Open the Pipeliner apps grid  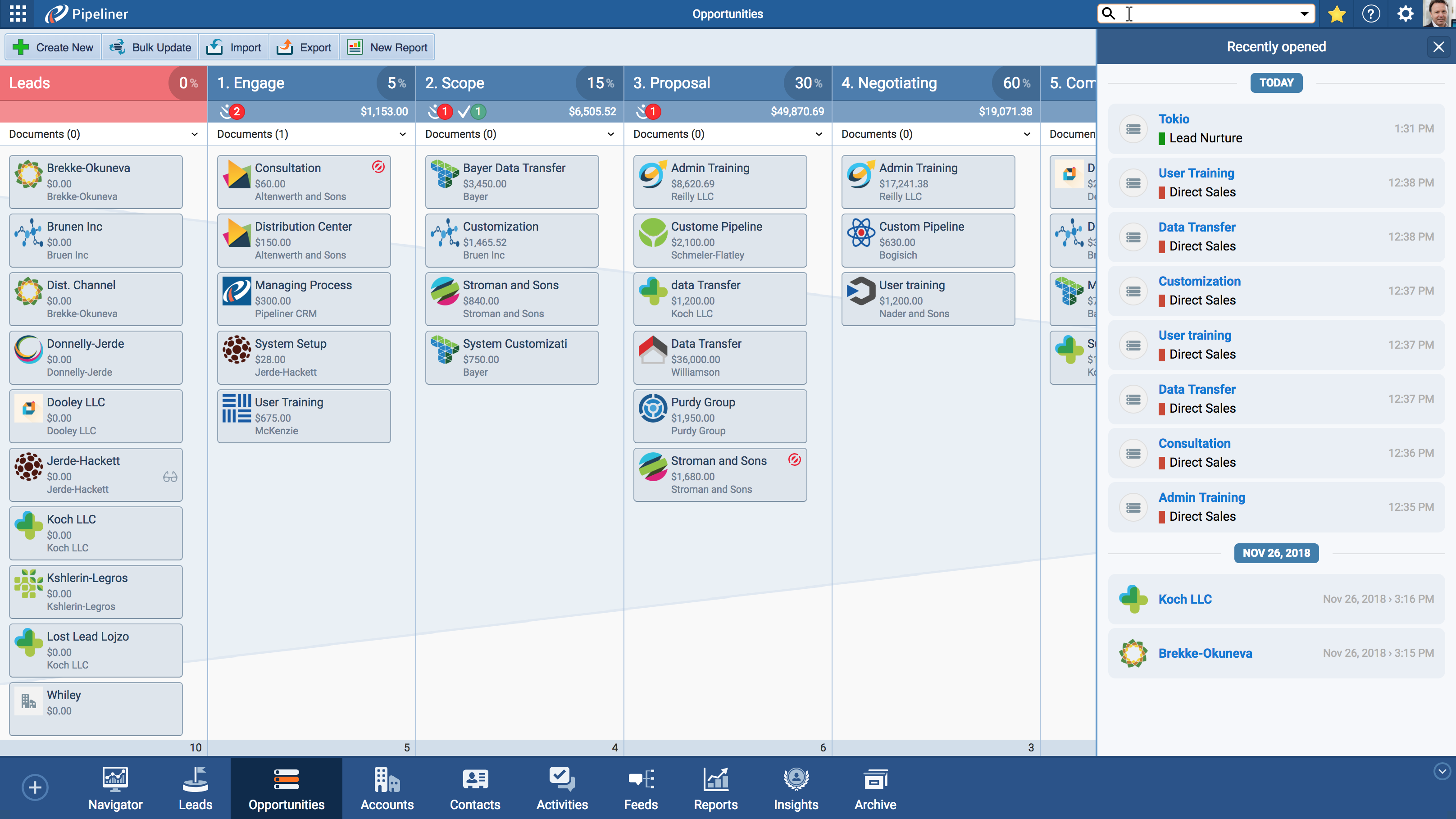point(17,14)
